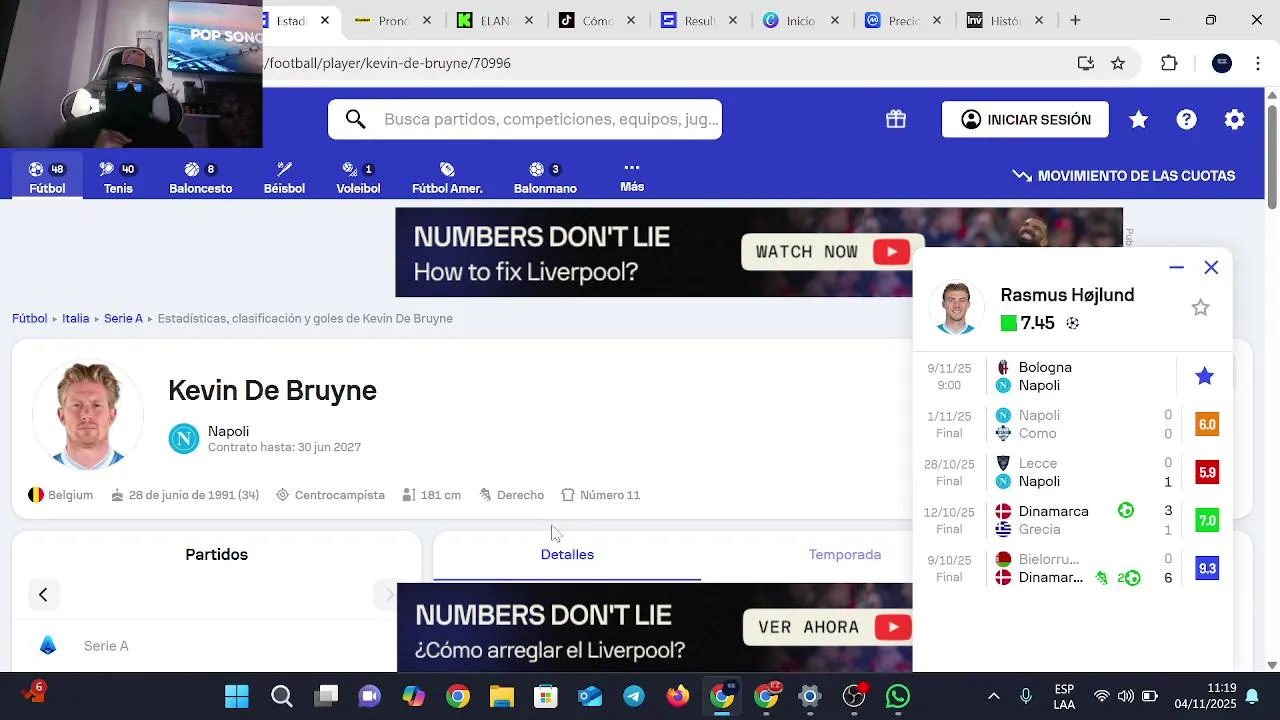The image size is (1280, 720).
Task: Open notification bell in taskbar
Action: 1252,696
